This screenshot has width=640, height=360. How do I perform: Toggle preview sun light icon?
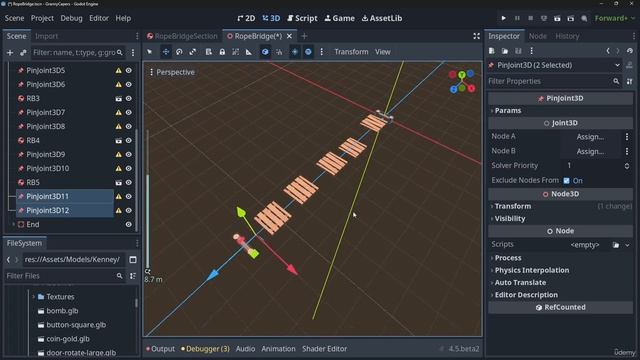click(x=295, y=52)
